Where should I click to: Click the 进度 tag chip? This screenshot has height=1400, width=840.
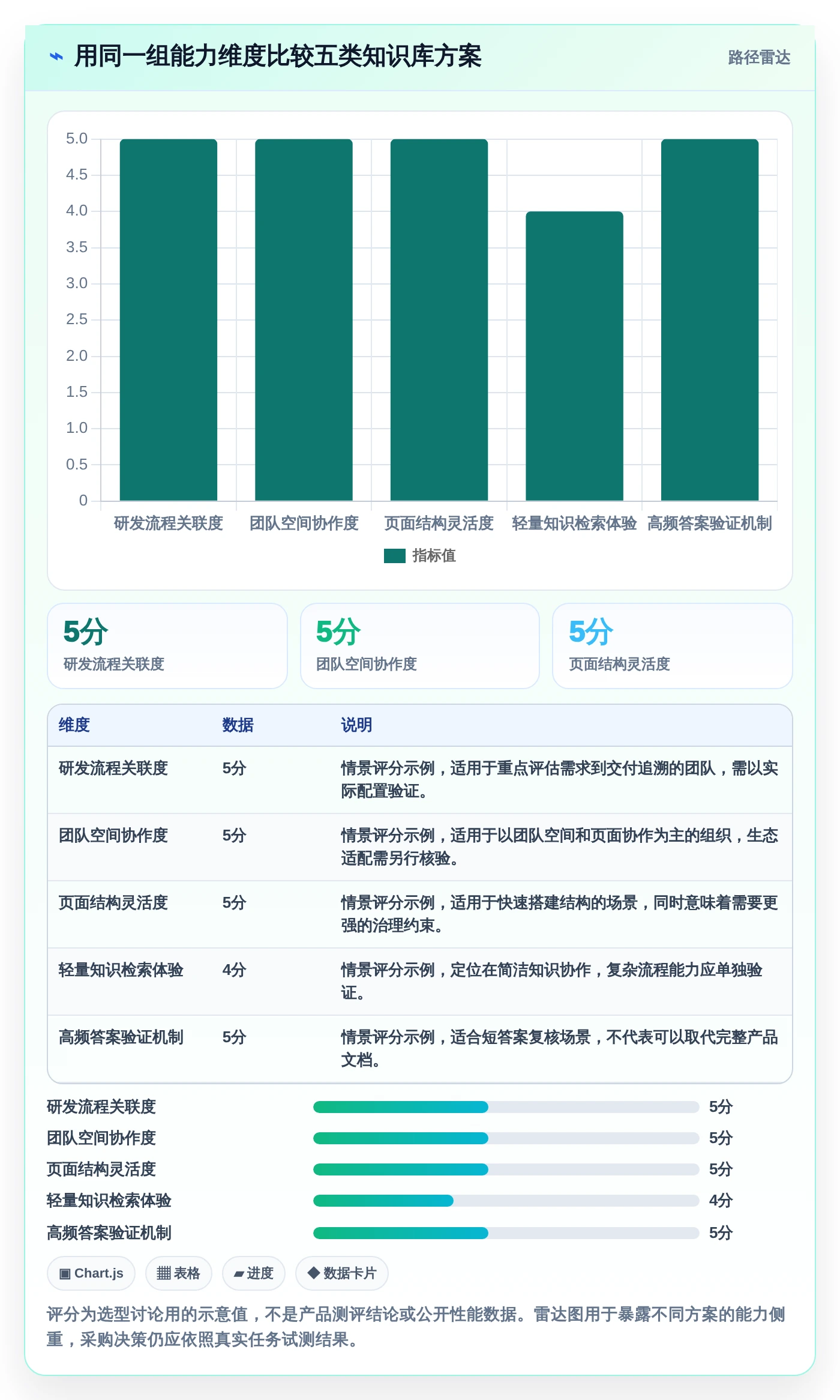(x=254, y=1273)
